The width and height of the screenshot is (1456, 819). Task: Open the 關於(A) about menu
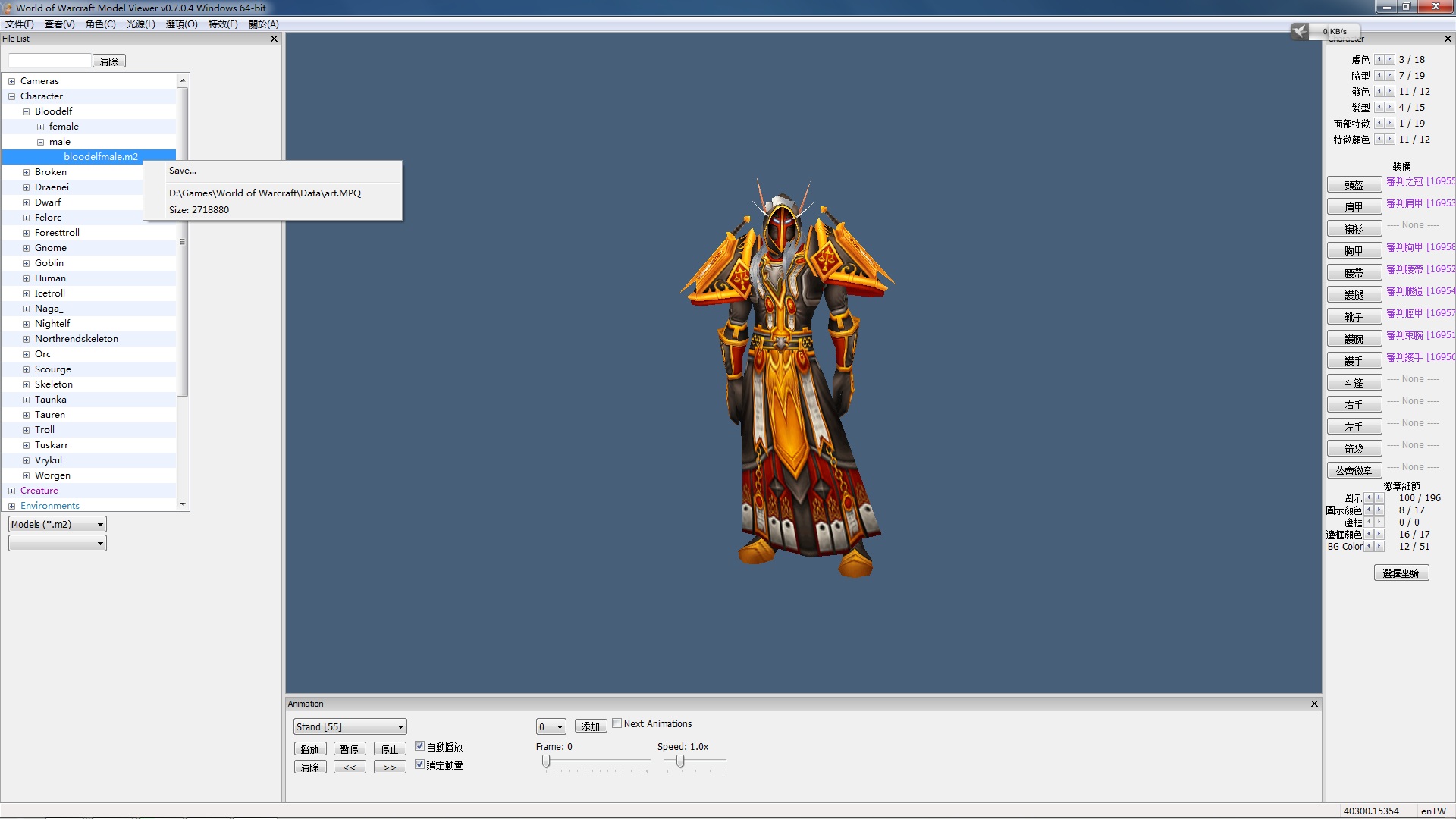coord(264,24)
